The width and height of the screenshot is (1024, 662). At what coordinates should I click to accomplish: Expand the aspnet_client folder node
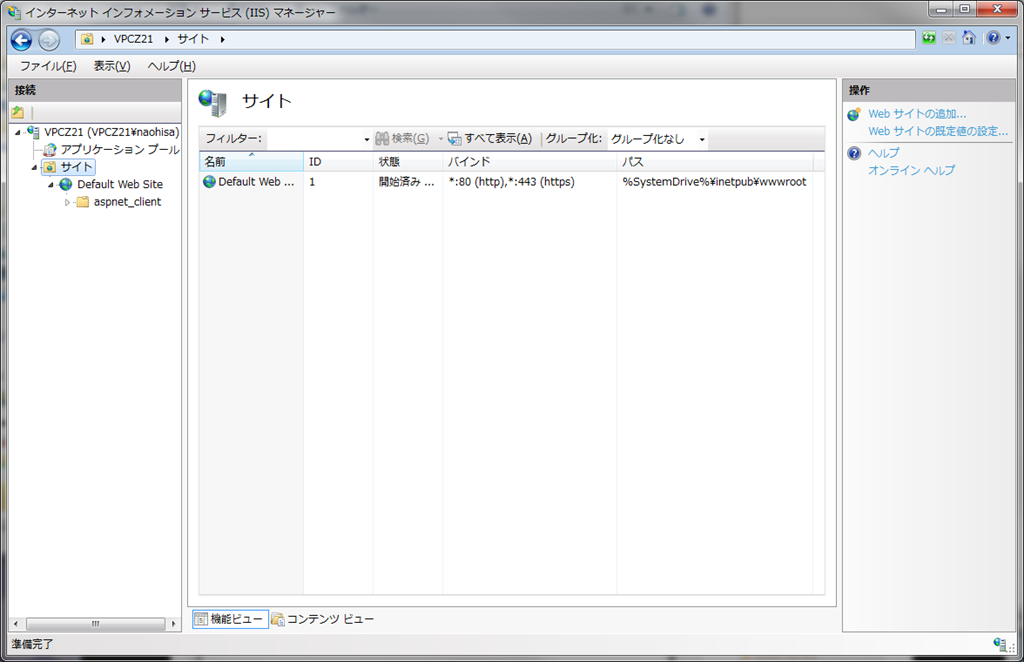point(67,202)
